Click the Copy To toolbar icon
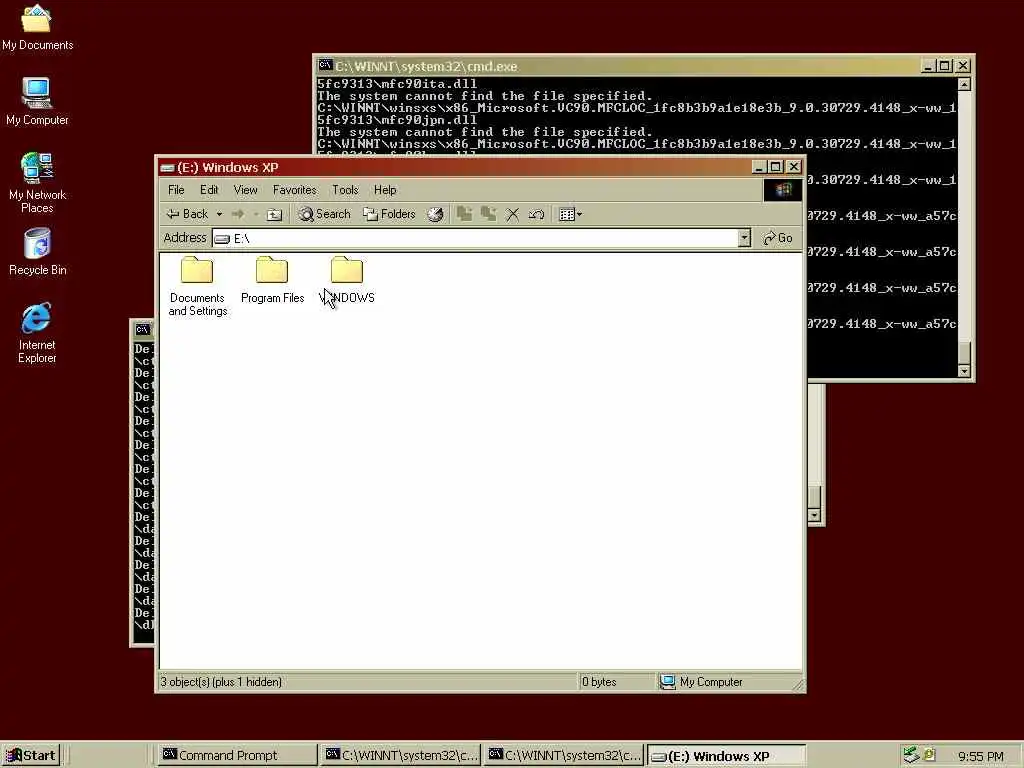The height and width of the screenshot is (768, 1024). 488,214
